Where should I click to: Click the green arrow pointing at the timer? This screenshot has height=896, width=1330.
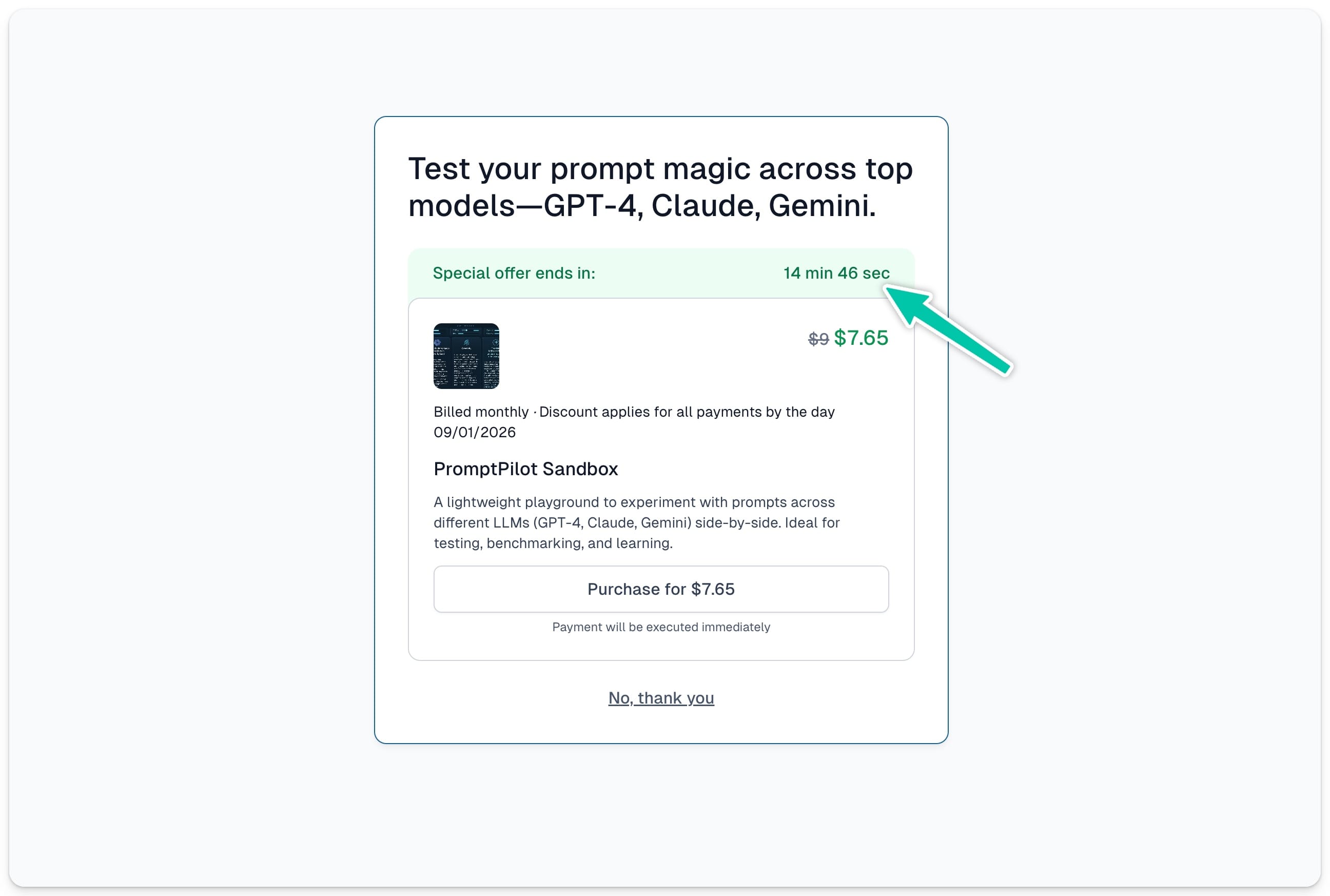[x=948, y=330]
